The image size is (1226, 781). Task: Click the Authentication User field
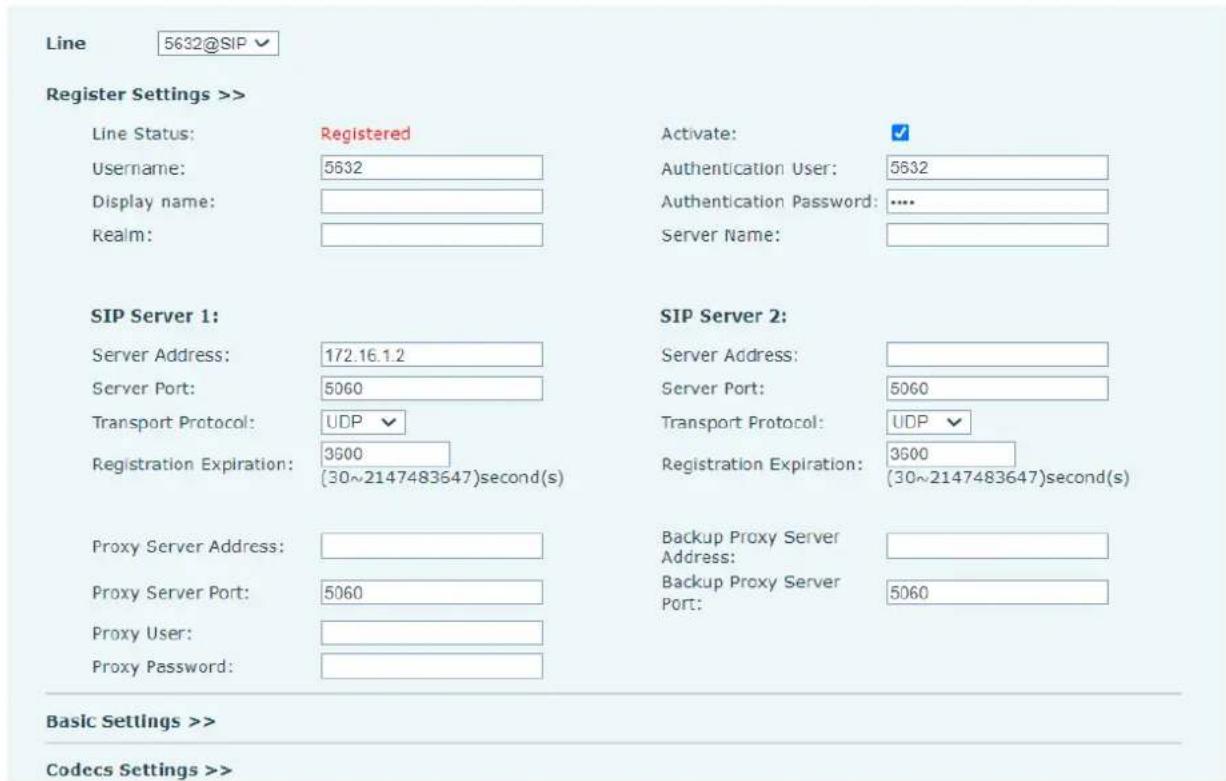click(997, 168)
